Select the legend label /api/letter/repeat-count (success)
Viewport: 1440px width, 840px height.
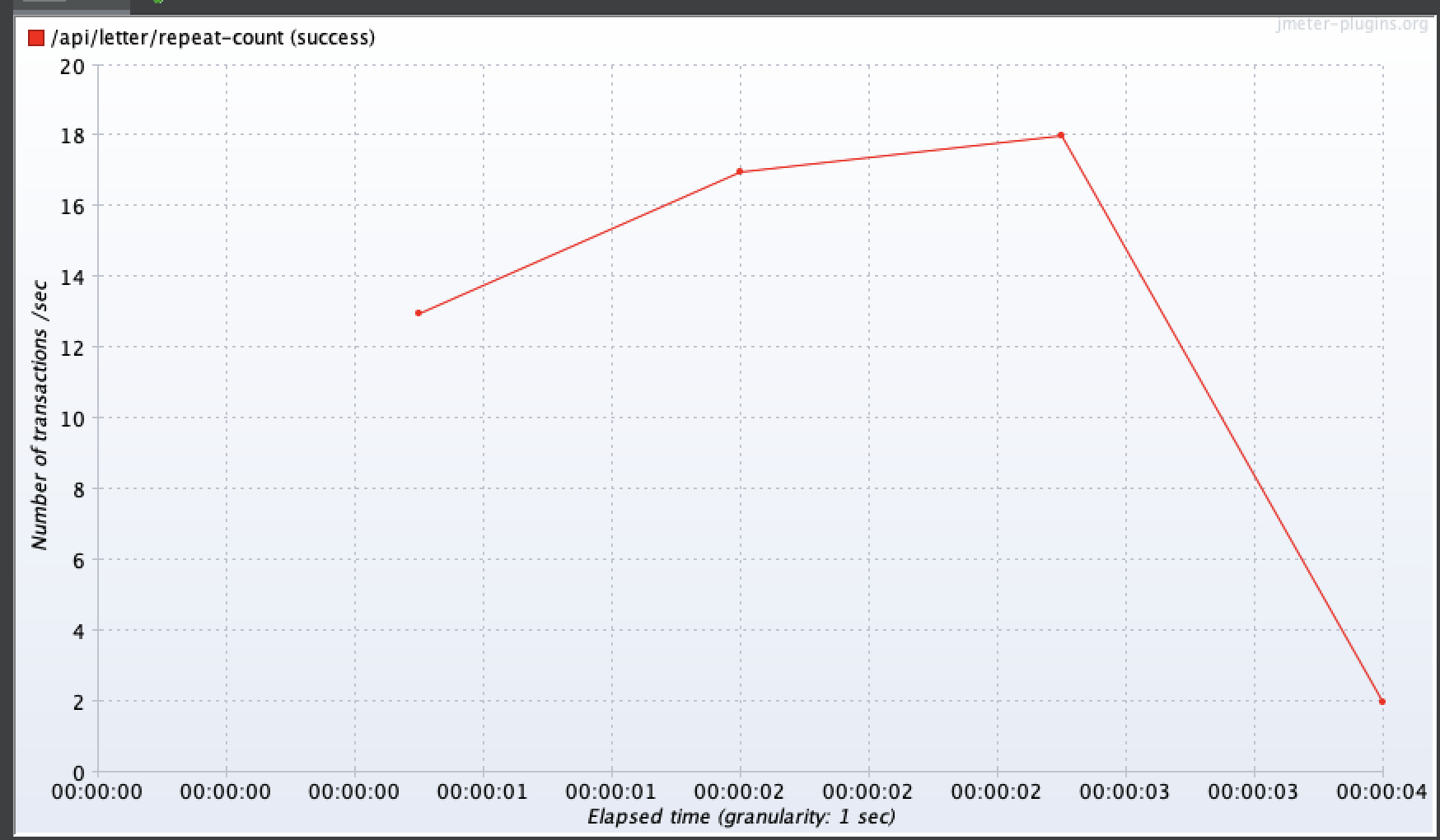(x=213, y=38)
